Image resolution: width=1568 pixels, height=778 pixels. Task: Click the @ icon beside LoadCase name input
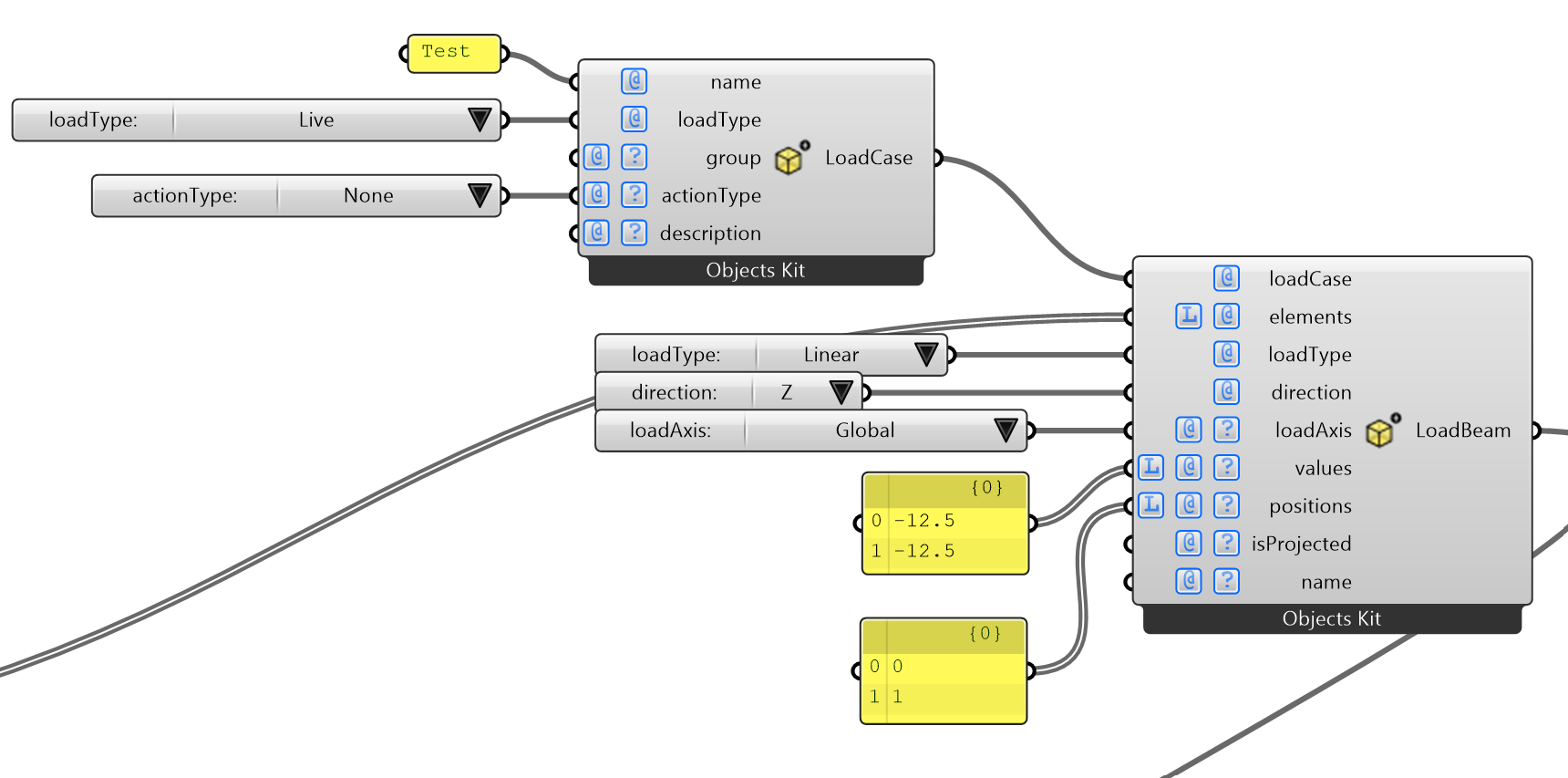coord(634,81)
